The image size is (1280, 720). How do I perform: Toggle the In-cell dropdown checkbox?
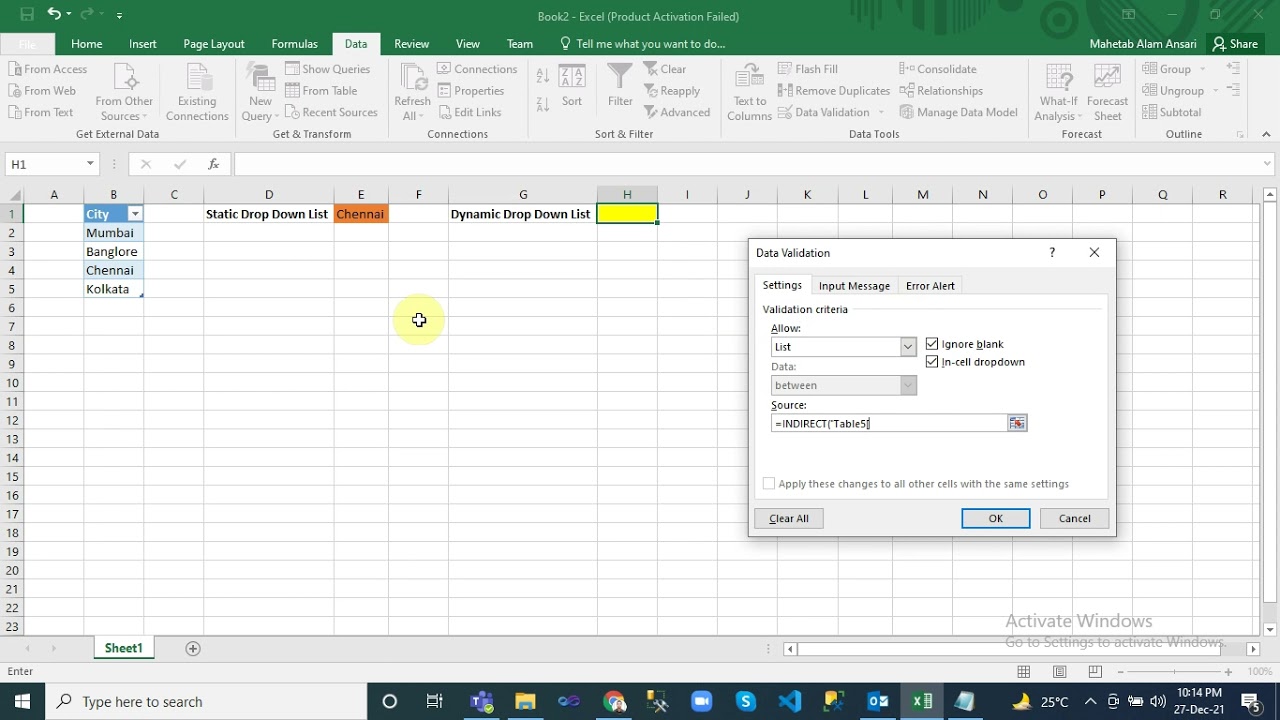click(x=932, y=362)
